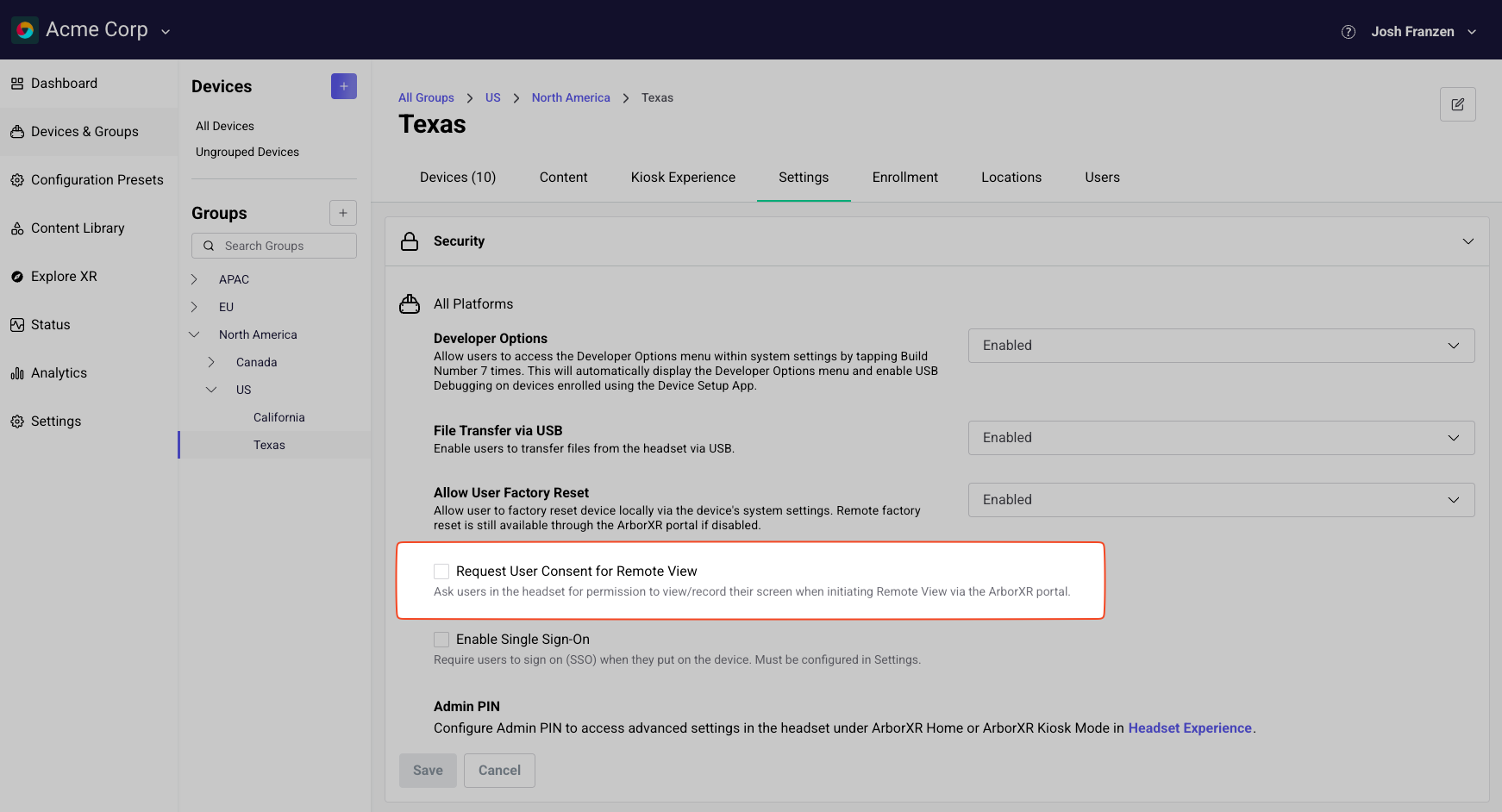1502x812 pixels.
Task: Open the Headset Experience link
Action: coord(1190,728)
